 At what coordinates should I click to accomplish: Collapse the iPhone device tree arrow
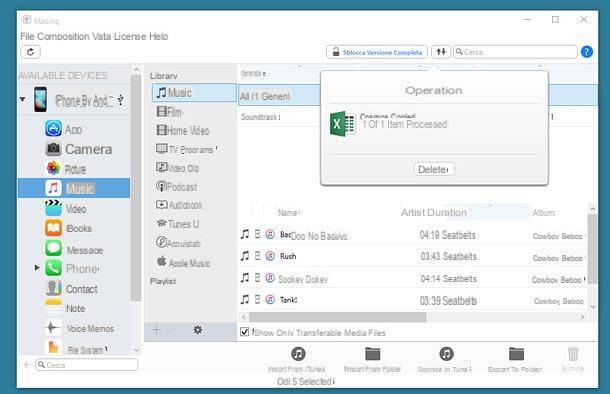tap(23, 100)
